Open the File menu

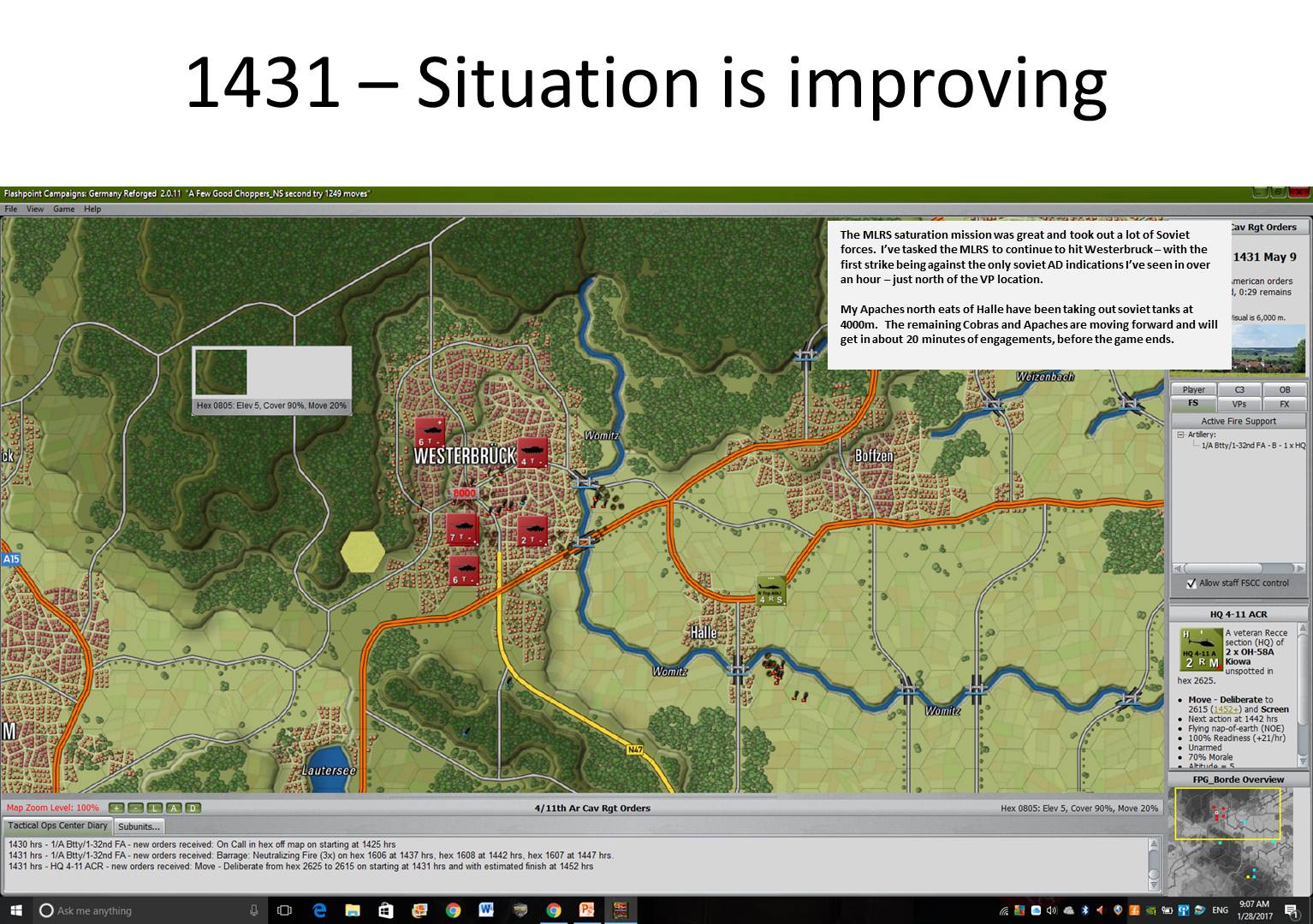tap(11, 209)
